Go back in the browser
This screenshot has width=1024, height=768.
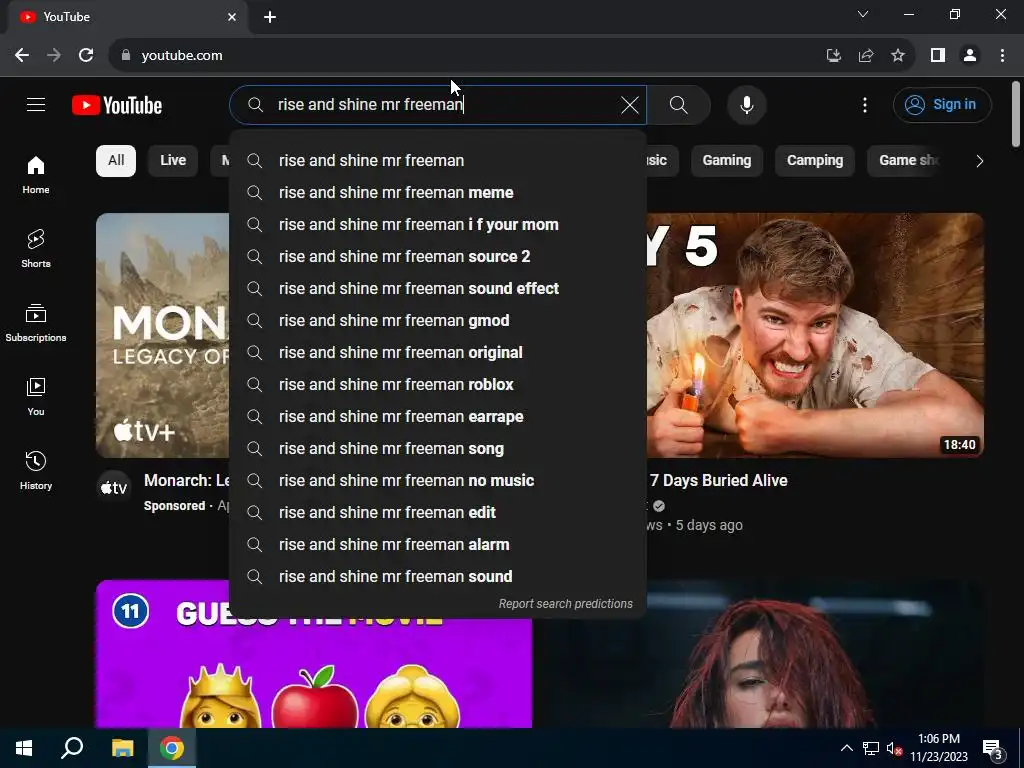[22, 56]
